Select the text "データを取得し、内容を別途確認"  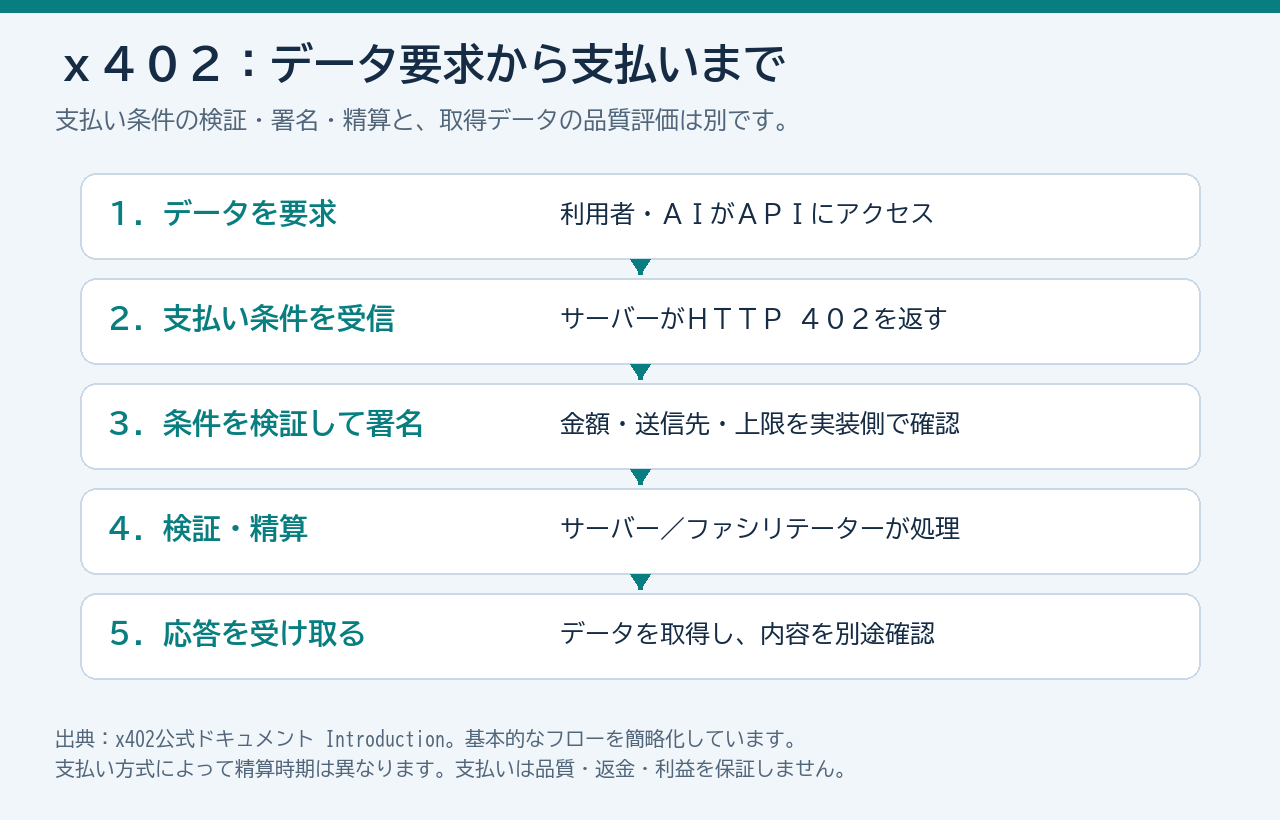click(747, 634)
